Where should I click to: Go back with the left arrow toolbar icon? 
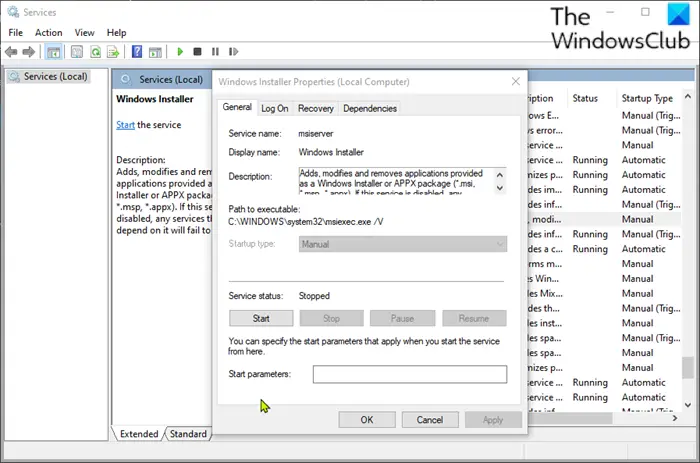point(11,52)
